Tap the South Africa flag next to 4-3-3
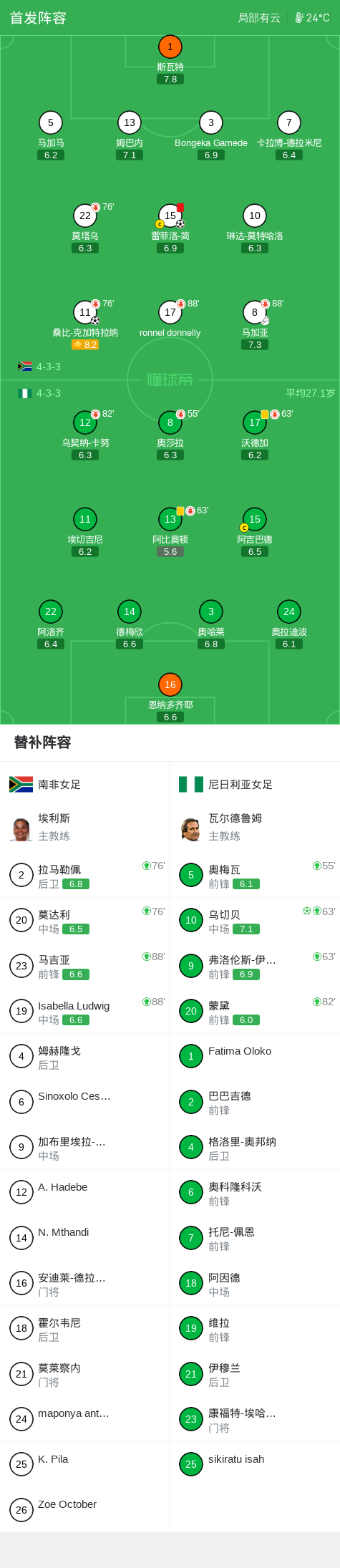 click(25, 367)
